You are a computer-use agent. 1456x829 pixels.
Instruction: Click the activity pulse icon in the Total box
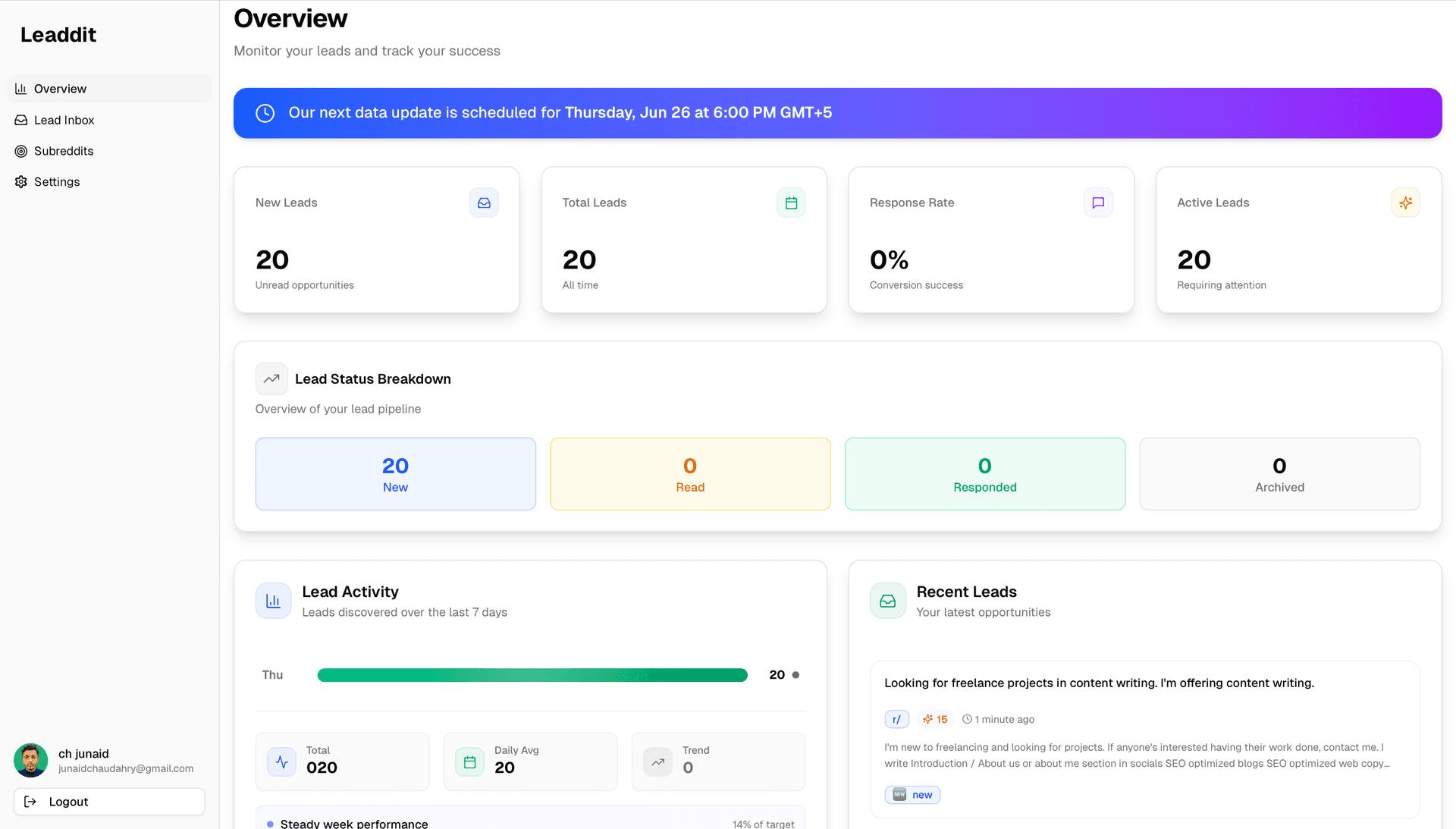[x=281, y=761]
